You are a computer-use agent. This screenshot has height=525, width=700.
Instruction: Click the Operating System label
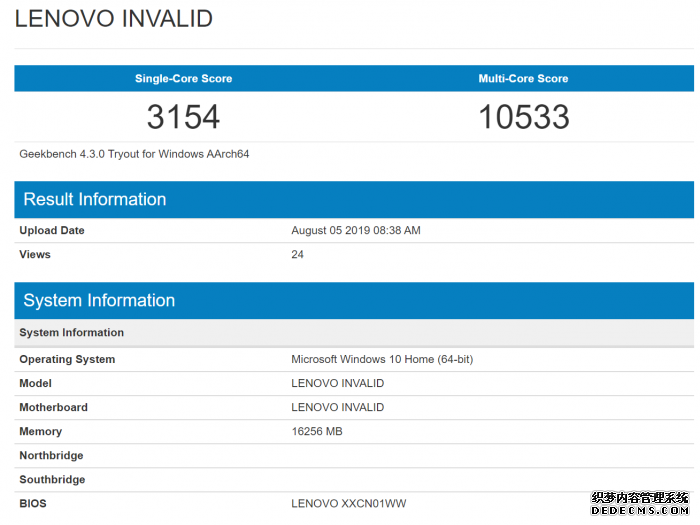click(x=67, y=359)
